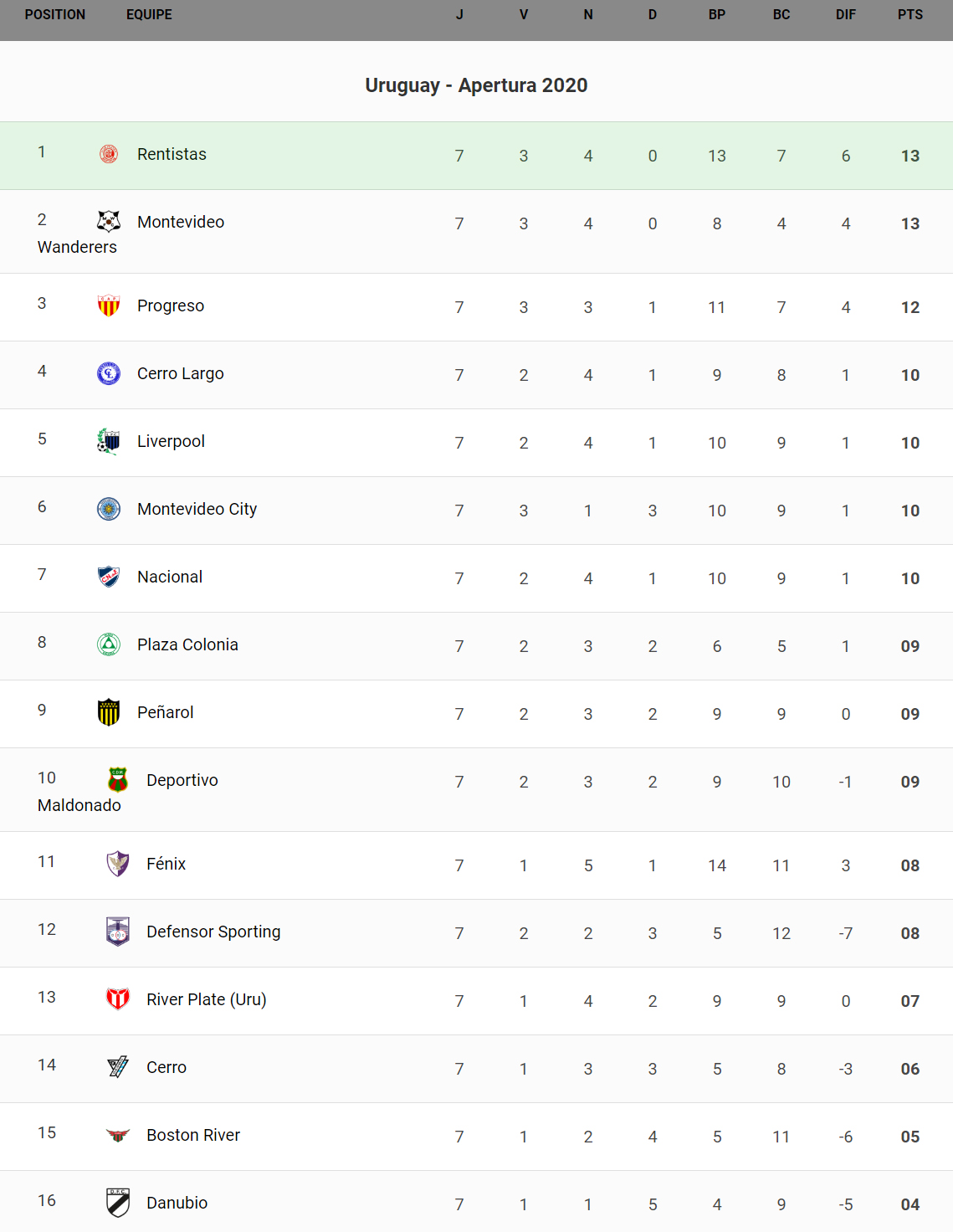The width and height of the screenshot is (953, 1232).
Task: Click the Plaza Colonia team name
Action: point(187,644)
